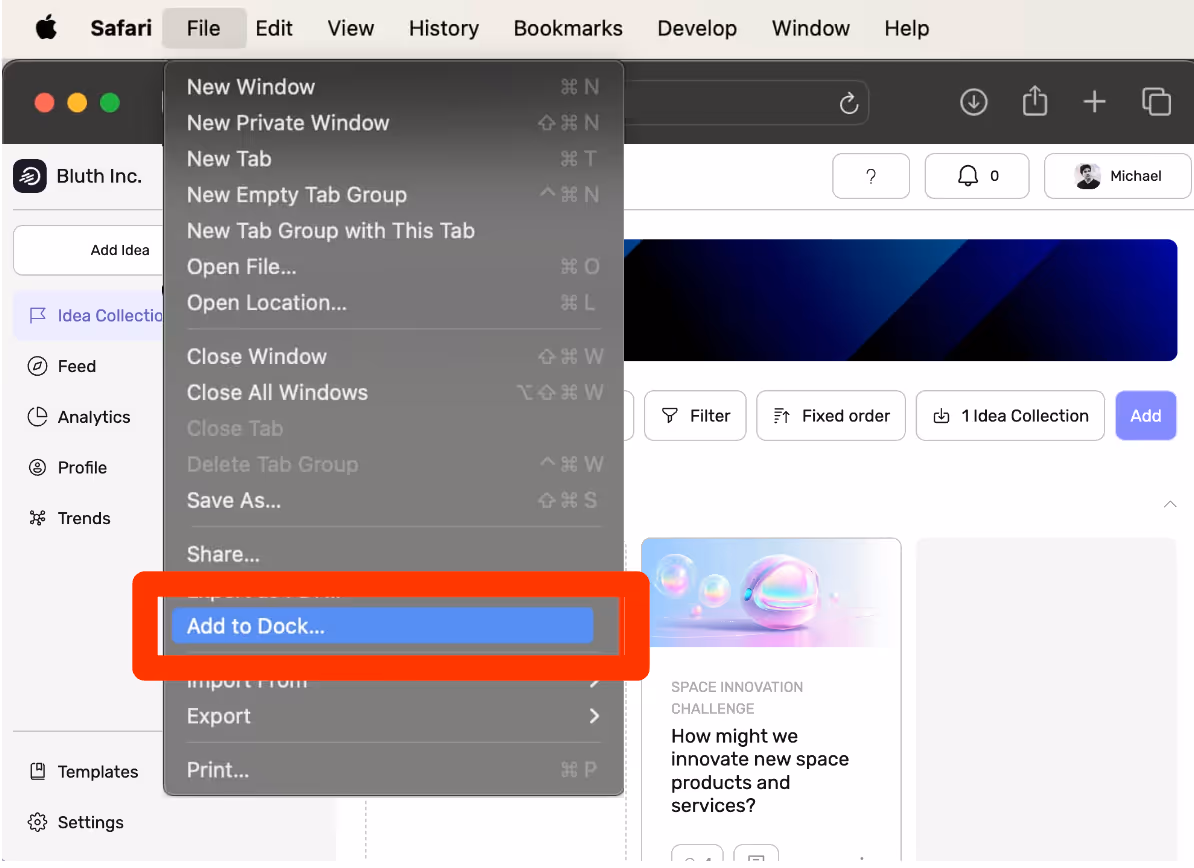Open notifications bell showing 0
Viewport: 1194px width, 868px height.
point(976,176)
